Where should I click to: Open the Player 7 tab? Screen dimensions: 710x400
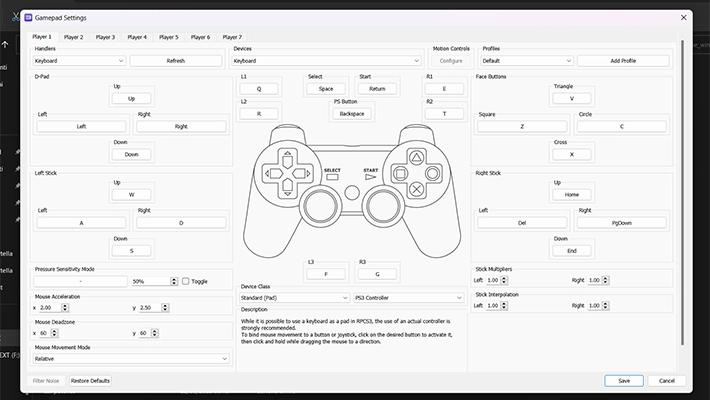coord(232,37)
